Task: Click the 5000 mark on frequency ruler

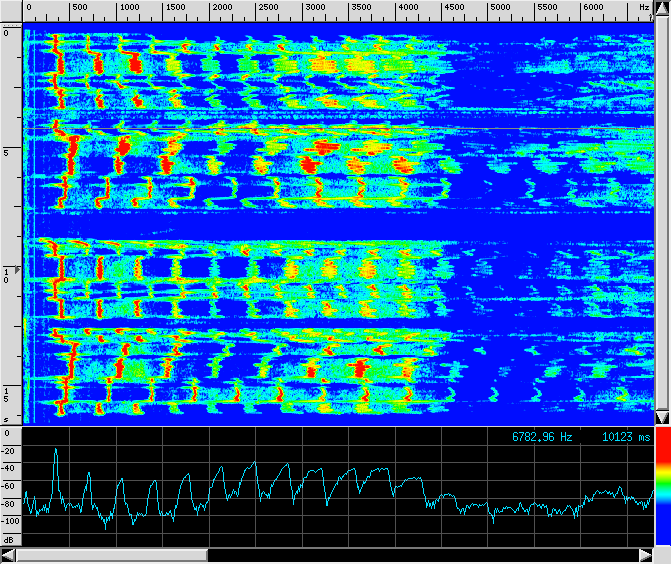Action: coord(500,8)
